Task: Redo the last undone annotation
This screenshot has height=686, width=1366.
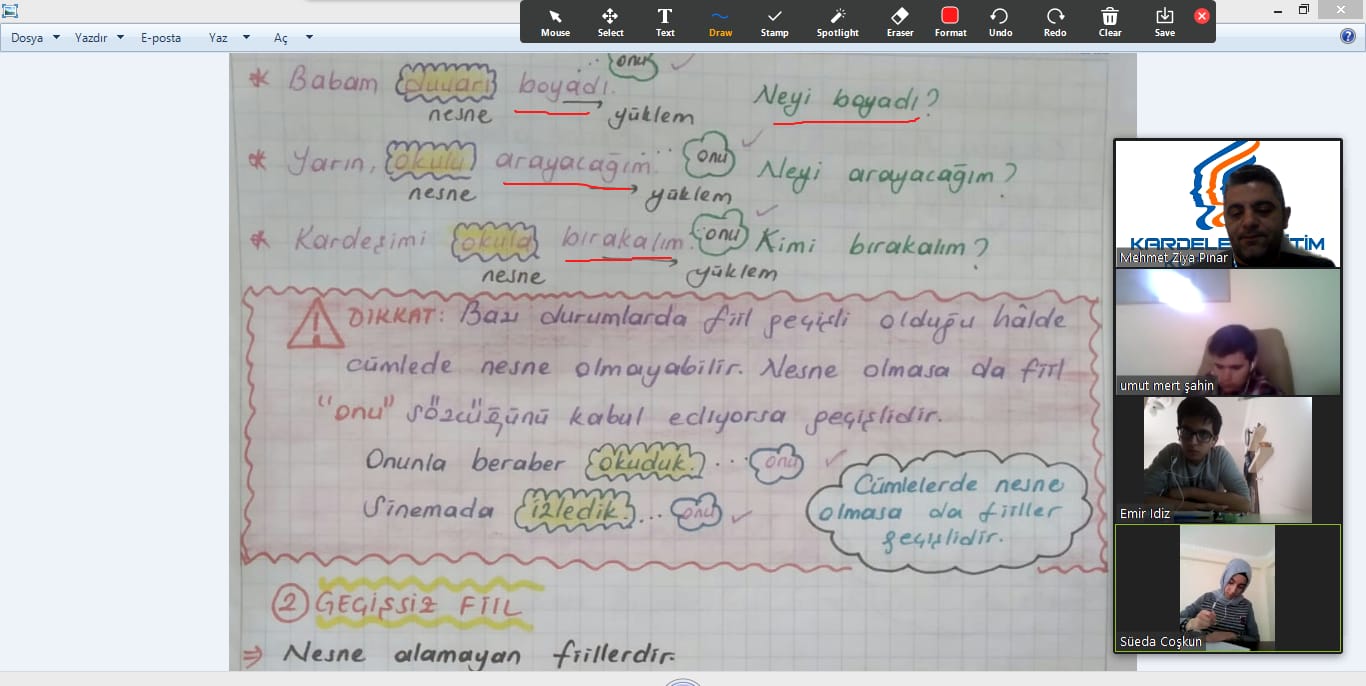Action: (1055, 21)
